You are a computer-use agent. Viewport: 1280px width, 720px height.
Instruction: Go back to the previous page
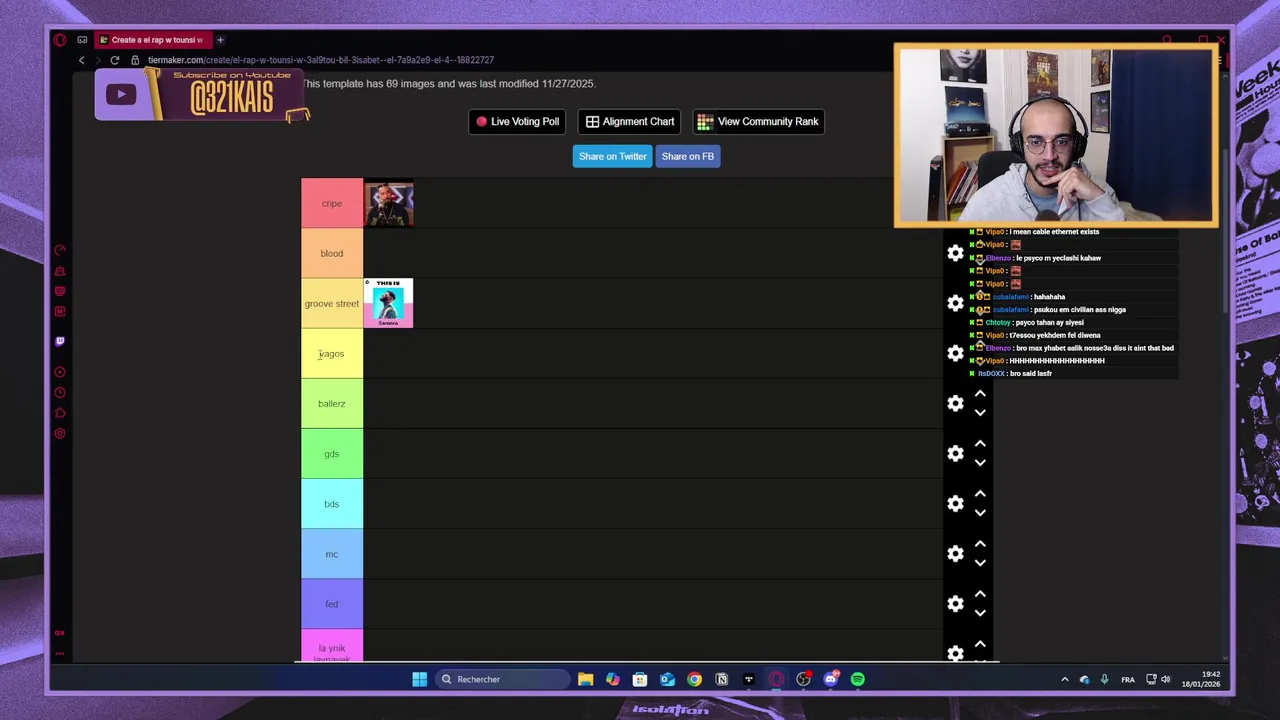(x=82, y=60)
